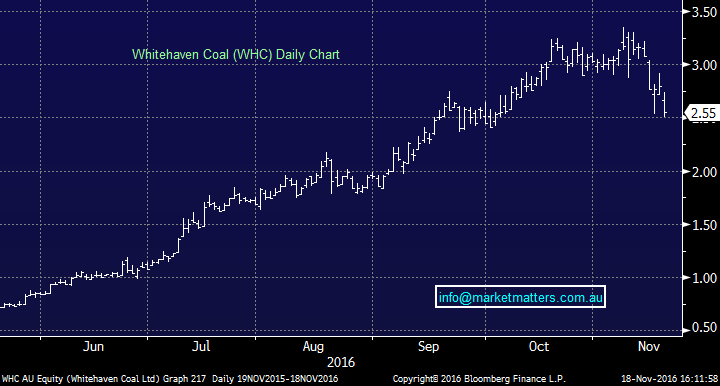720x386 pixels.
Task: Click the 2016 year label
Action: tap(341, 363)
